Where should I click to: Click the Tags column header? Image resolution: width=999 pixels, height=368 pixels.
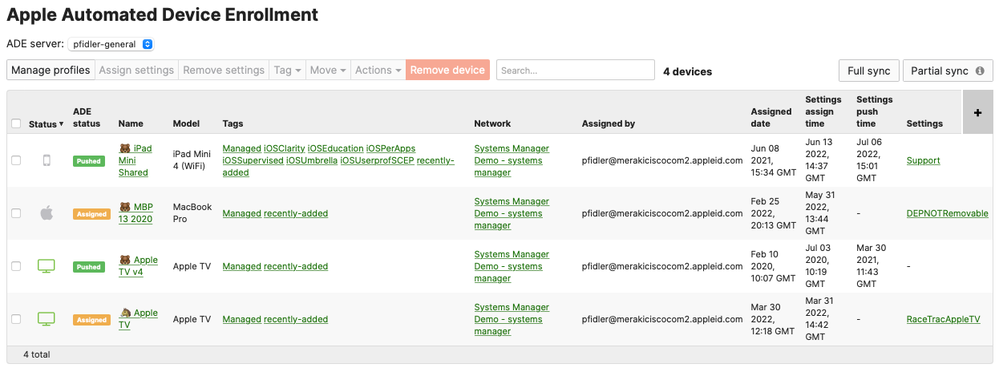tap(233, 124)
